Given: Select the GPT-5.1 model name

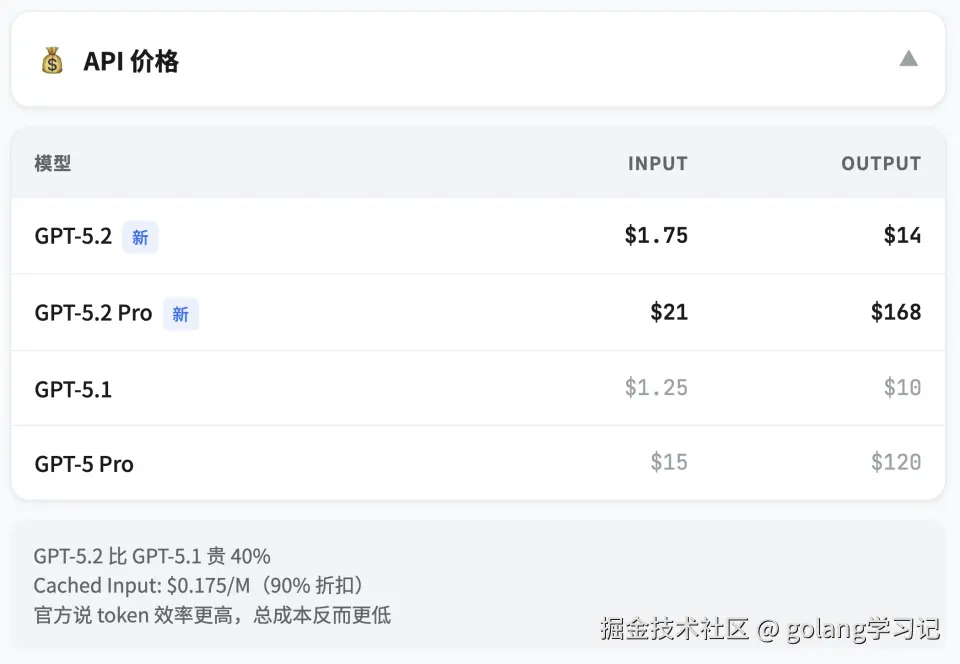Looking at the screenshot, I should coord(73,389).
